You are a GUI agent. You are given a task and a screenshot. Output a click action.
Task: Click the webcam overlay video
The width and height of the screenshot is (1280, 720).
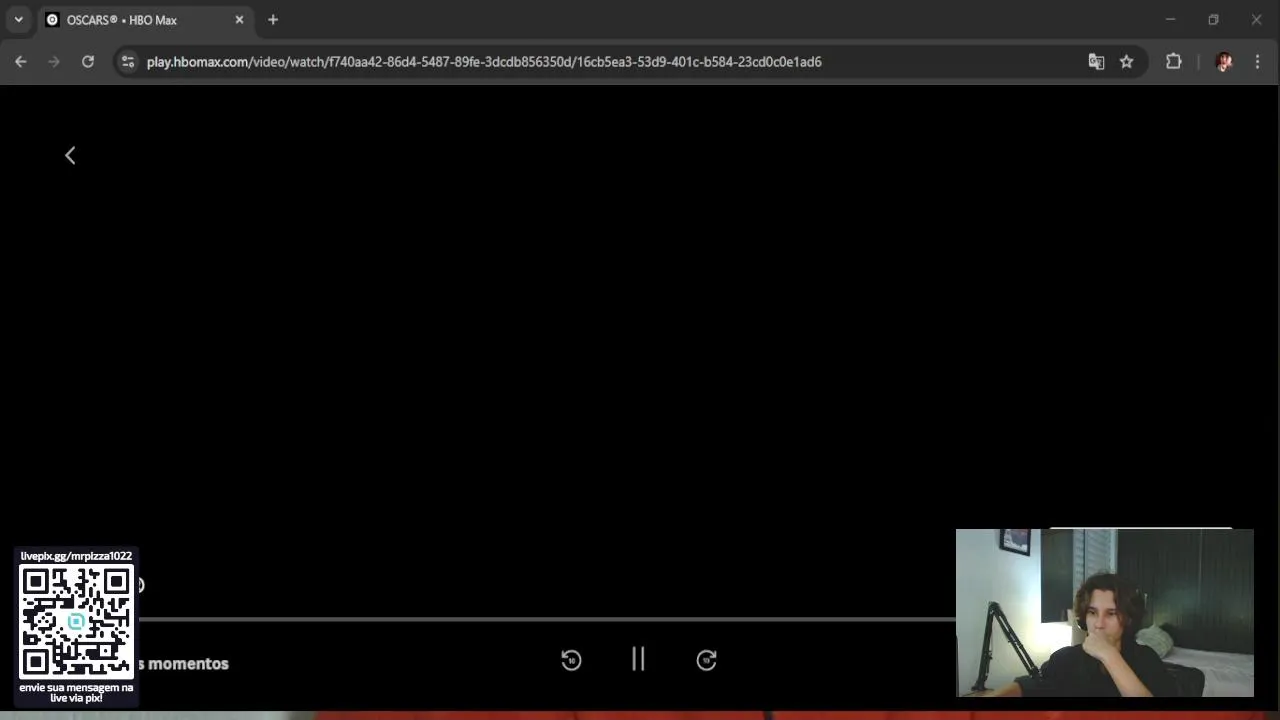pos(1105,613)
